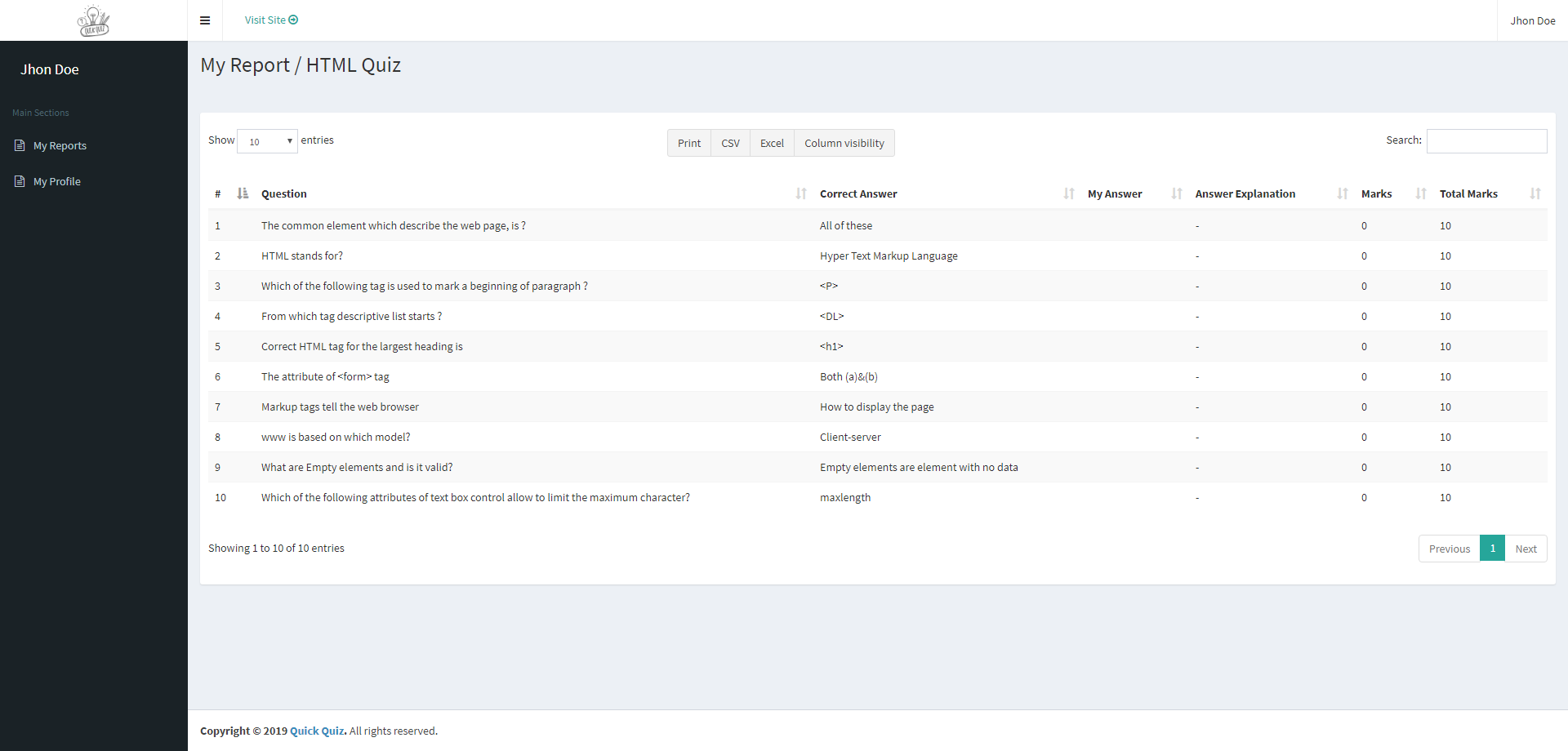Toggle sort order on Total Marks column
Viewport: 1568px width, 751px height.
(1535, 193)
